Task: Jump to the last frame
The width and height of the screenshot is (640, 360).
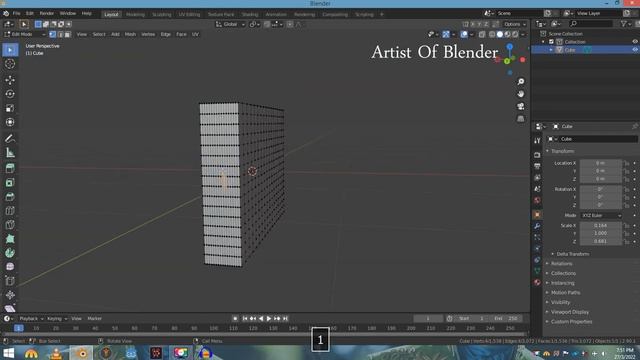Action: coord(285,318)
